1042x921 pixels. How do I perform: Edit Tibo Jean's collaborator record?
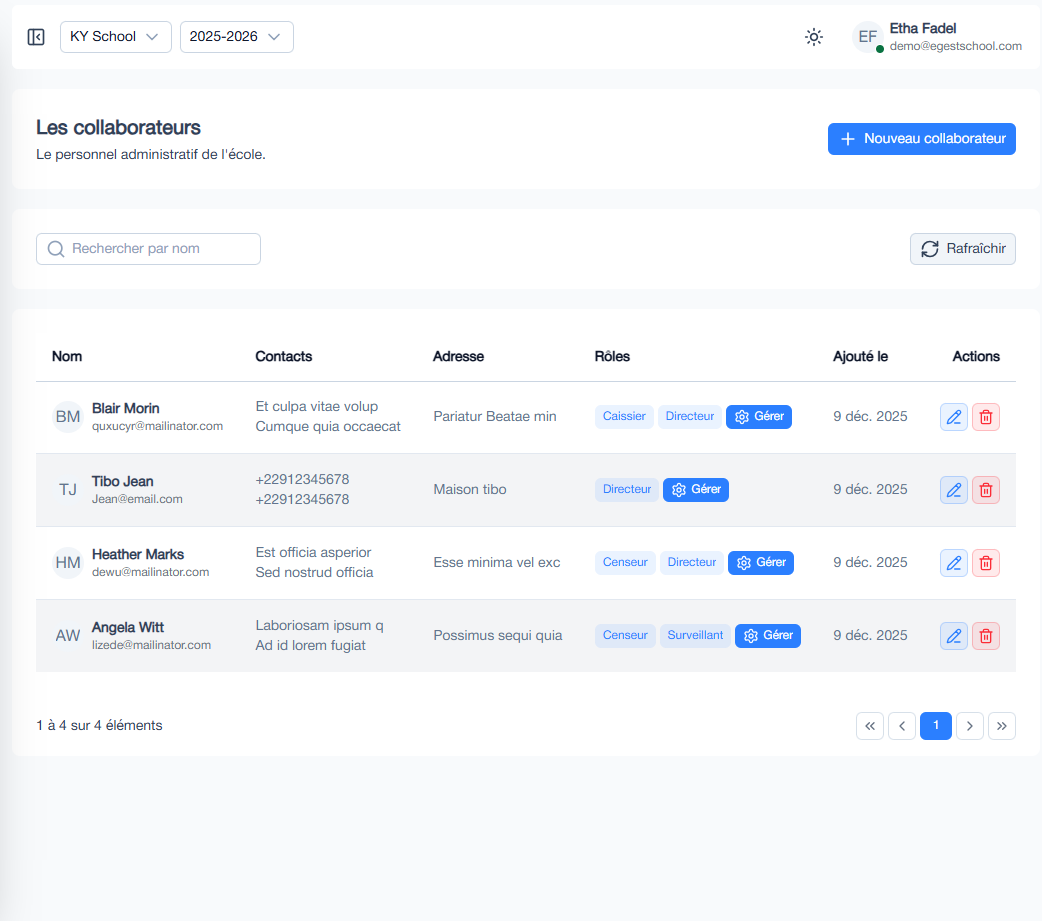click(954, 490)
